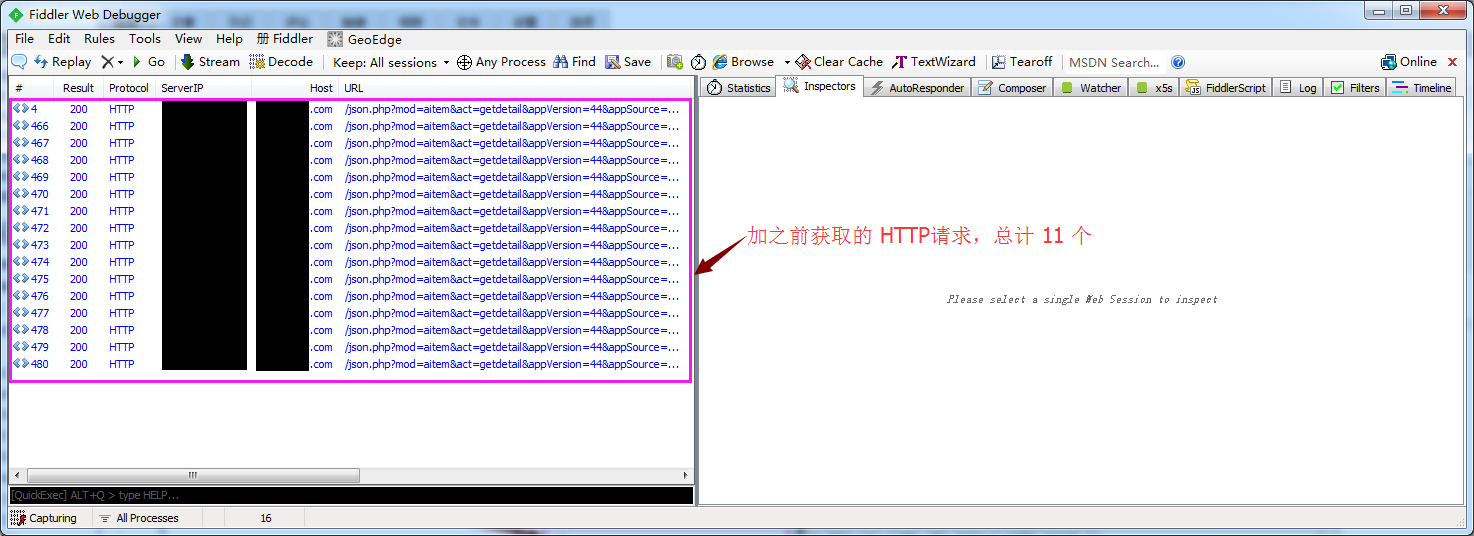Click Clear Cache in the toolbar
Screen dimensions: 1474x536
pos(839,62)
